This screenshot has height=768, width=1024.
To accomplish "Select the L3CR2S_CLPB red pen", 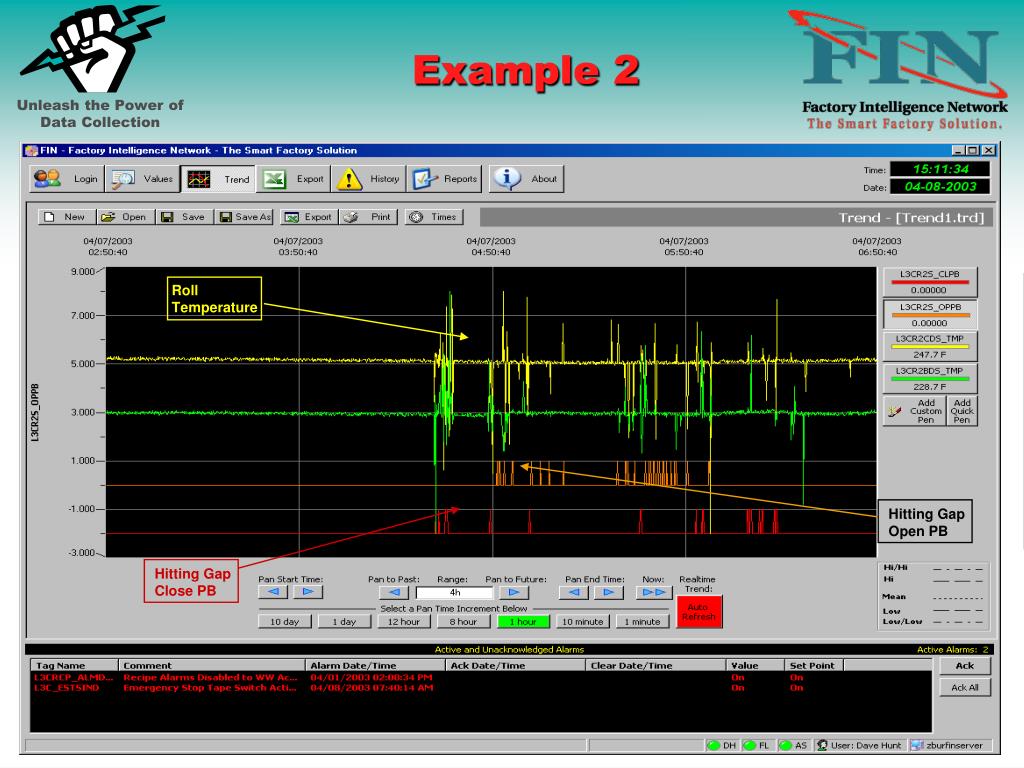I will coord(930,282).
